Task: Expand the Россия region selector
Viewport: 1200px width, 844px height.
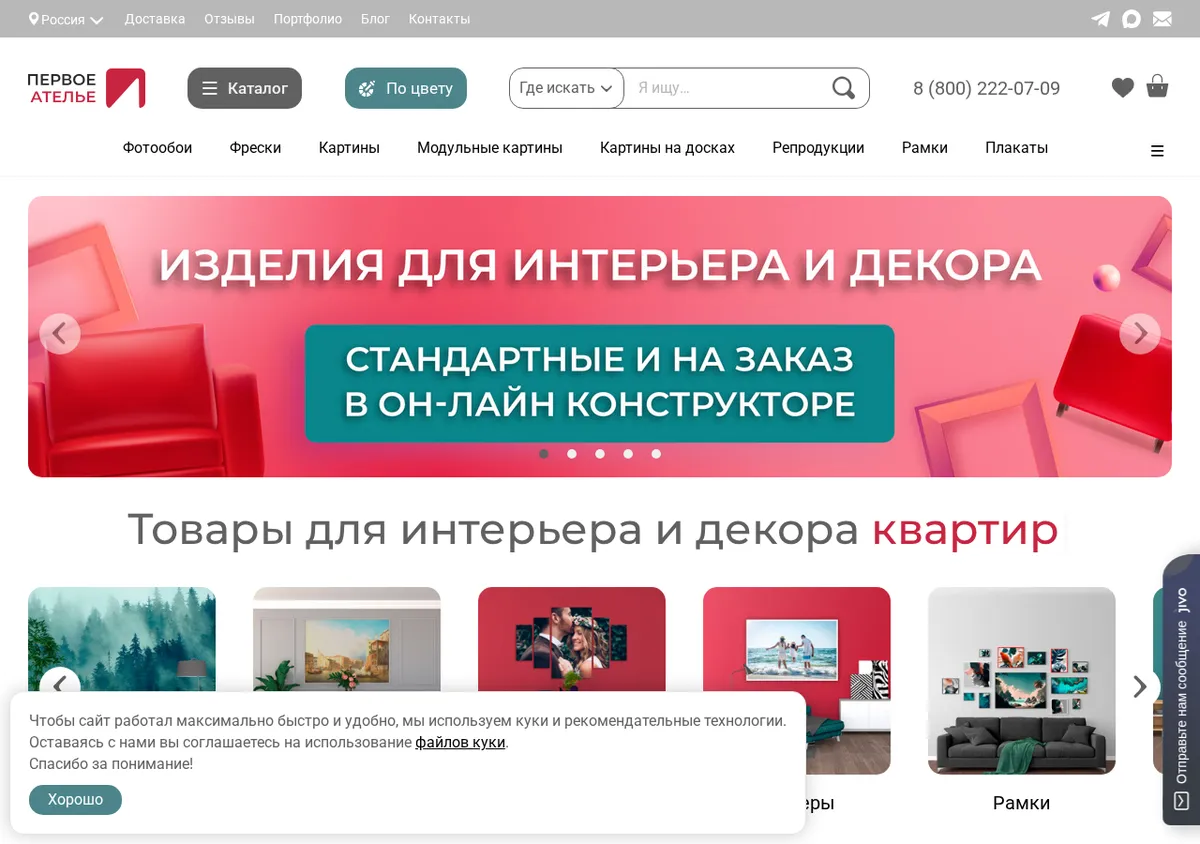Action: (66, 19)
